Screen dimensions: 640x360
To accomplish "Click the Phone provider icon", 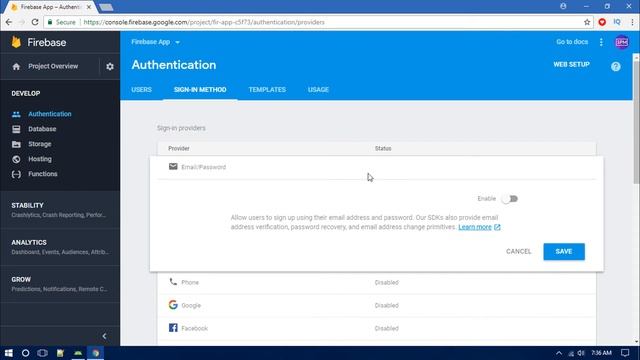I will (173, 282).
